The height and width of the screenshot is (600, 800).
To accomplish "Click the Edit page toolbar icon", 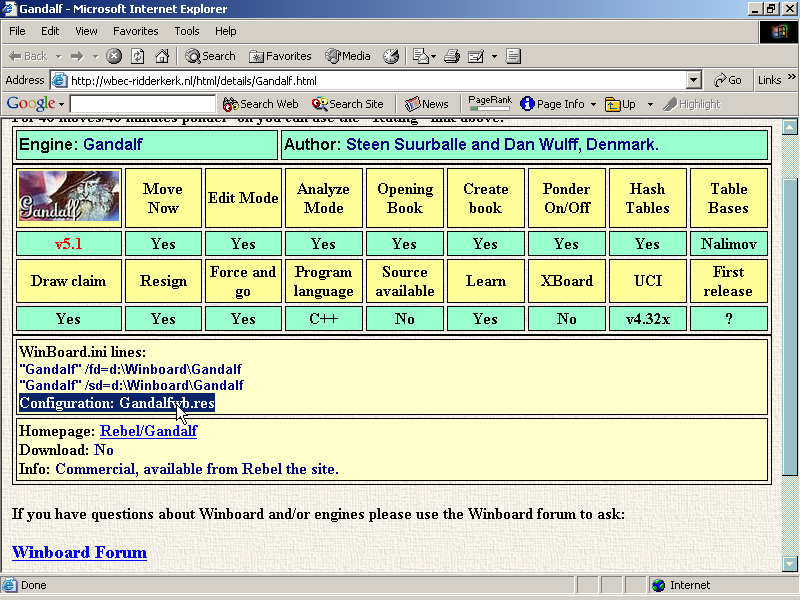I will (476, 56).
